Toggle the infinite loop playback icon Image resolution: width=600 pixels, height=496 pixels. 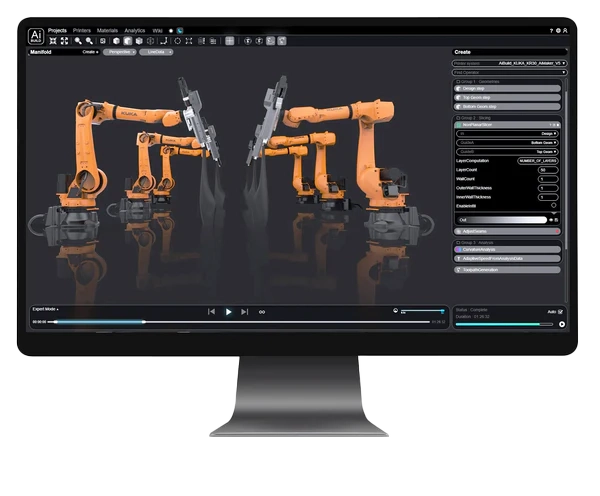click(x=262, y=312)
